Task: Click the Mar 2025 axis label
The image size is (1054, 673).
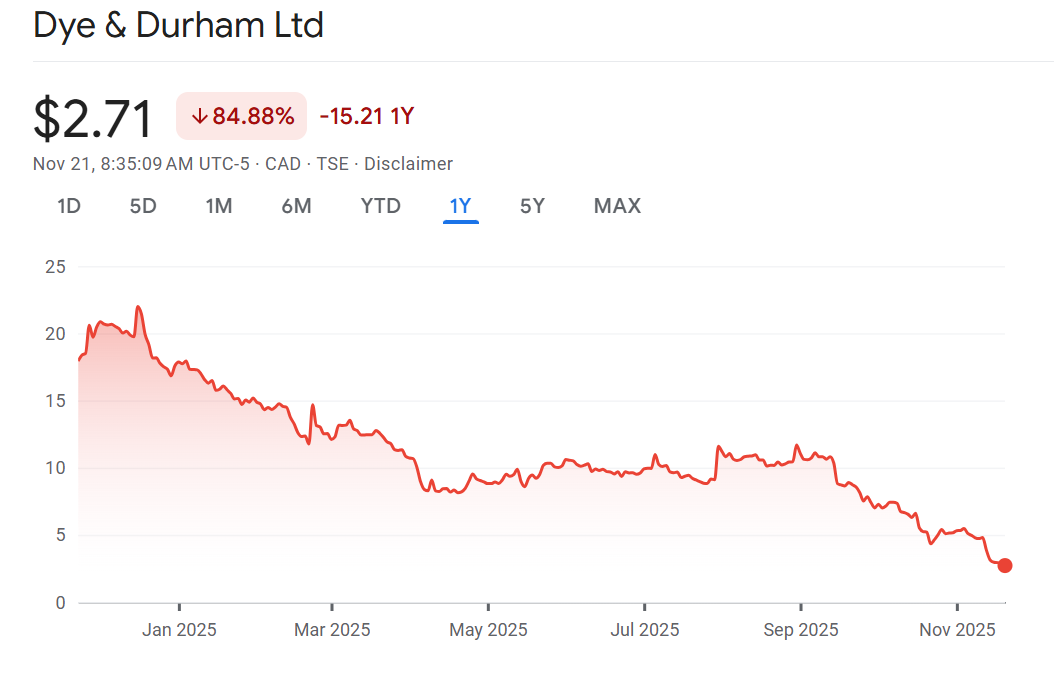Action: [333, 630]
